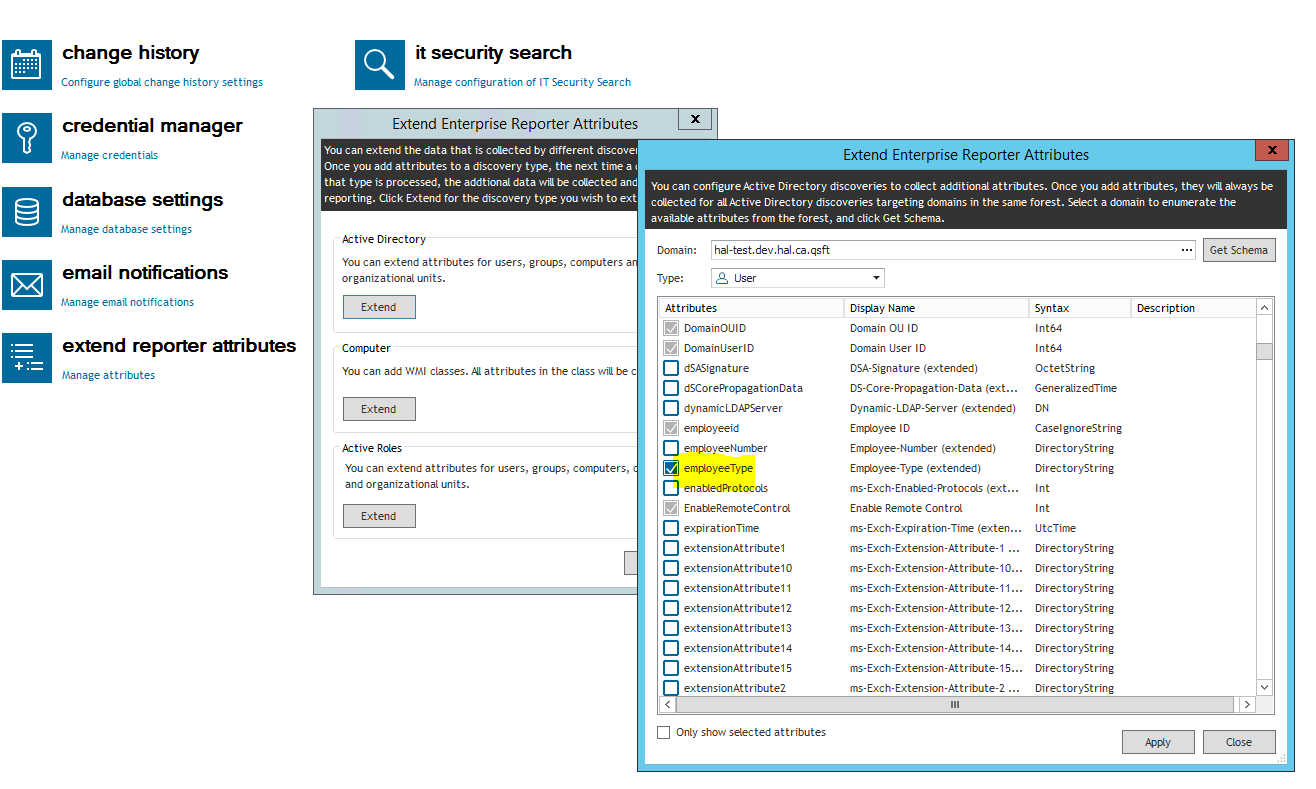
Task: Follow the Manage credentials link
Action: coord(109,155)
